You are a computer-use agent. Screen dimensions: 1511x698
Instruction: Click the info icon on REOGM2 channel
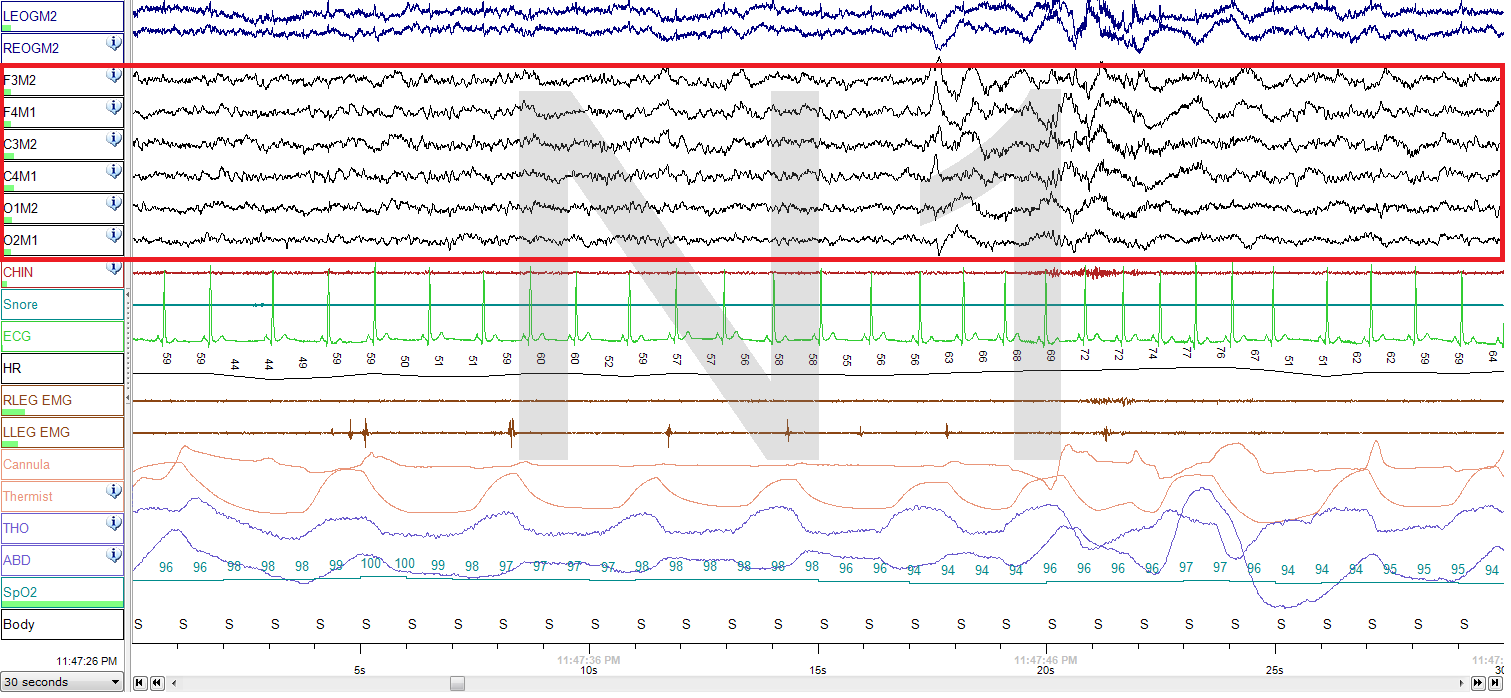point(114,43)
